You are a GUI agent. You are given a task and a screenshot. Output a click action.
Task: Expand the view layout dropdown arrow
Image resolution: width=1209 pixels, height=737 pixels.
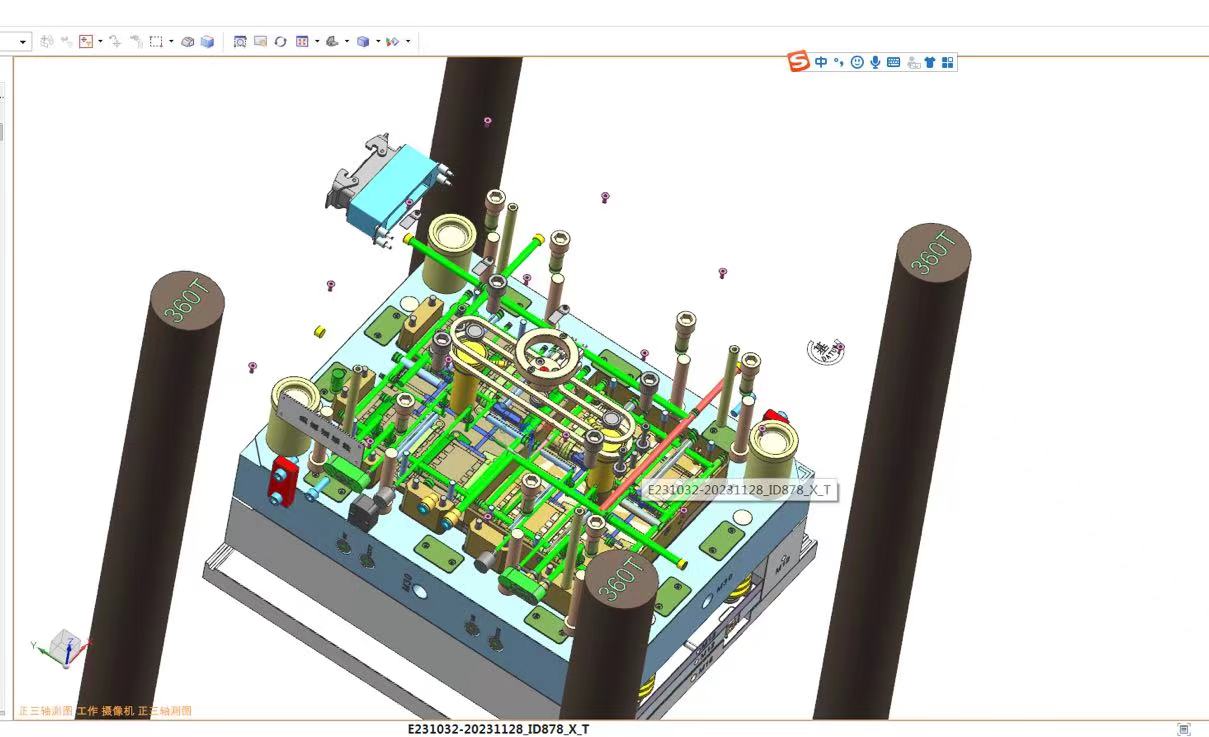pyautogui.click(x=317, y=42)
